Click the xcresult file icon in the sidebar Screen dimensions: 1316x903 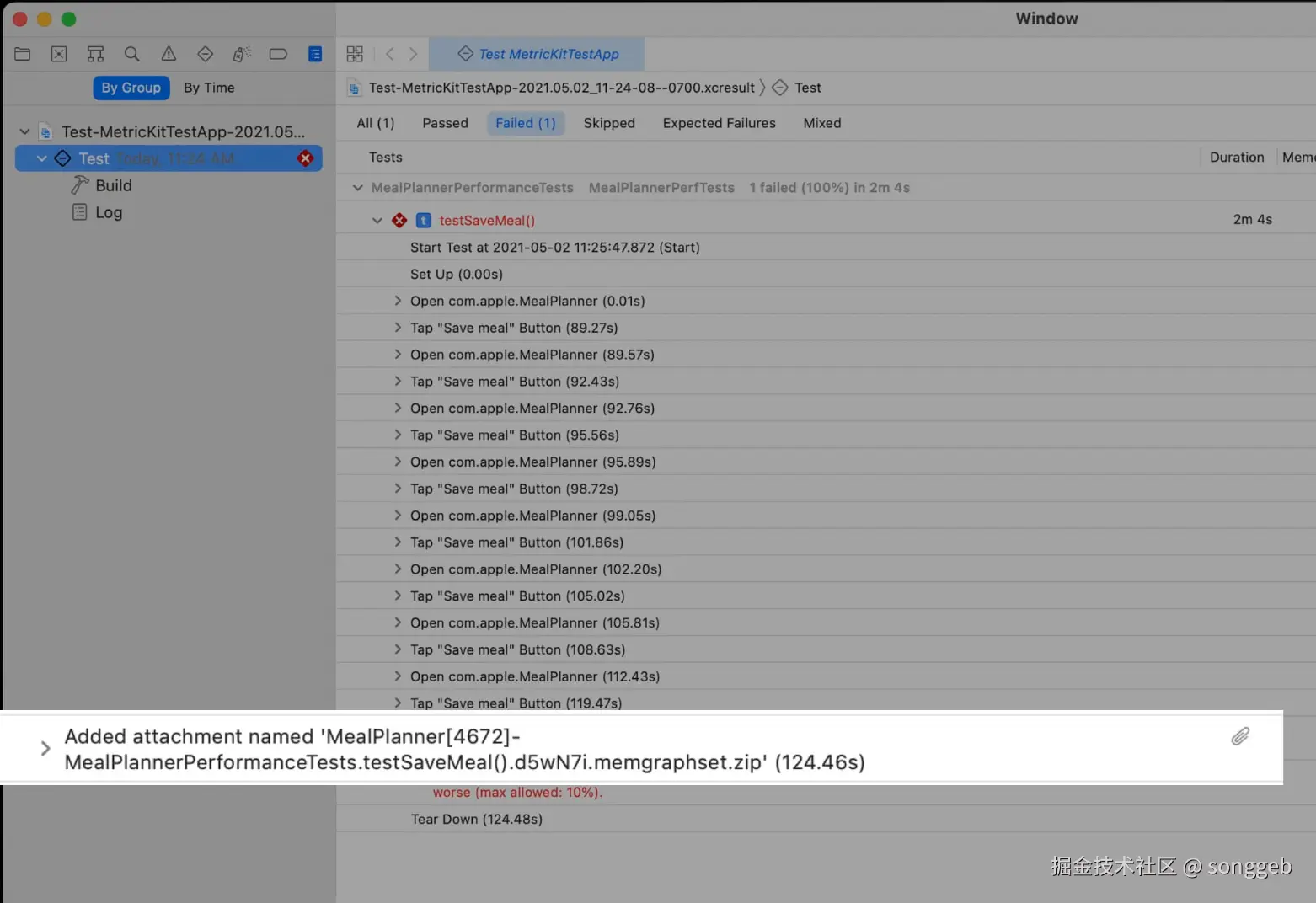[46, 132]
